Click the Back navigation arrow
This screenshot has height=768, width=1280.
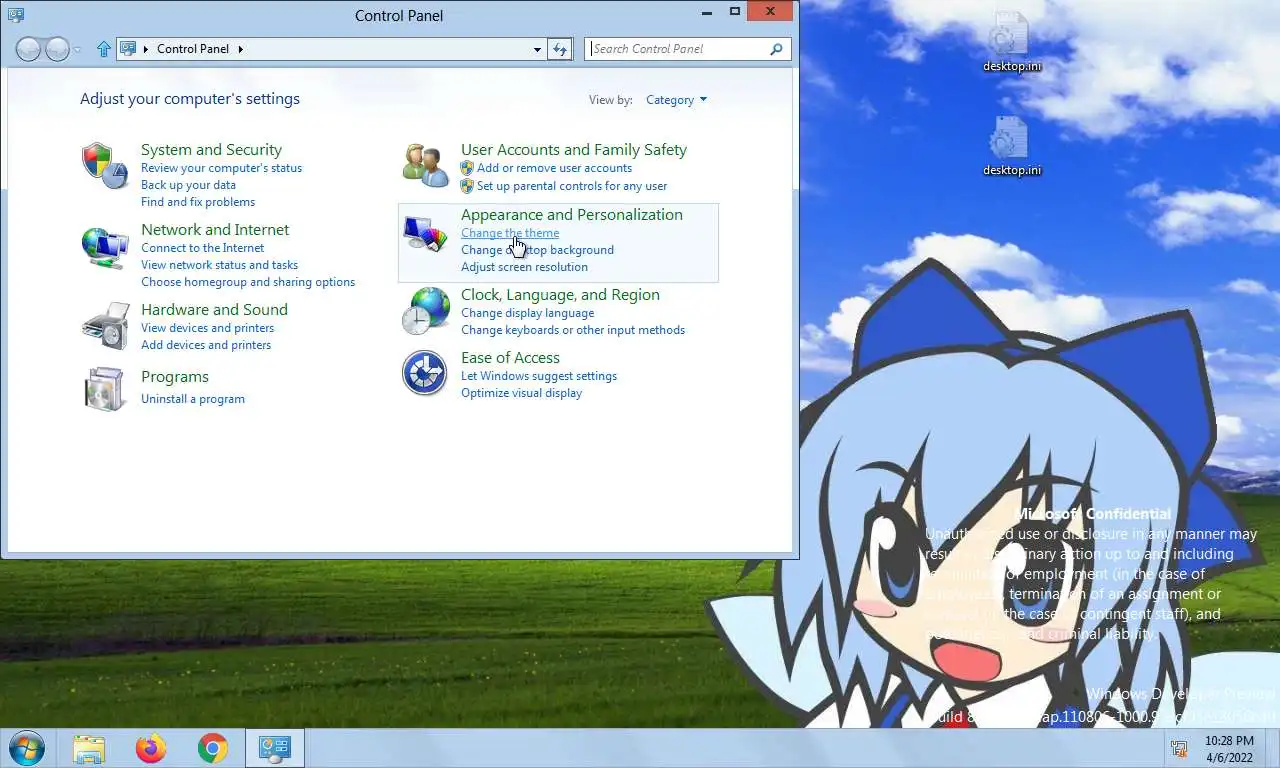coord(28,48)
